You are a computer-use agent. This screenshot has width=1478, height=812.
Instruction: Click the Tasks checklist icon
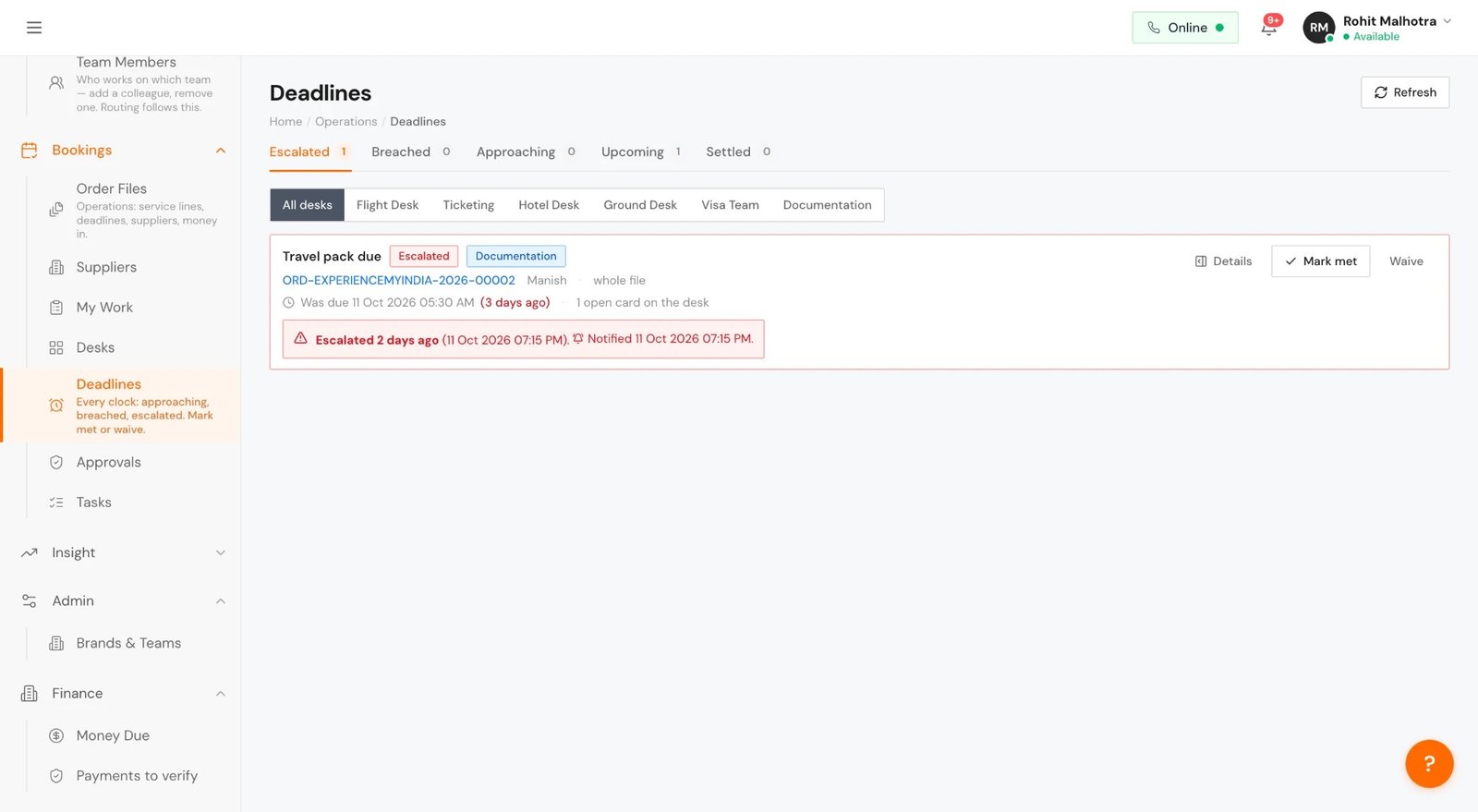pyautogui.click(x=56, y=503)
